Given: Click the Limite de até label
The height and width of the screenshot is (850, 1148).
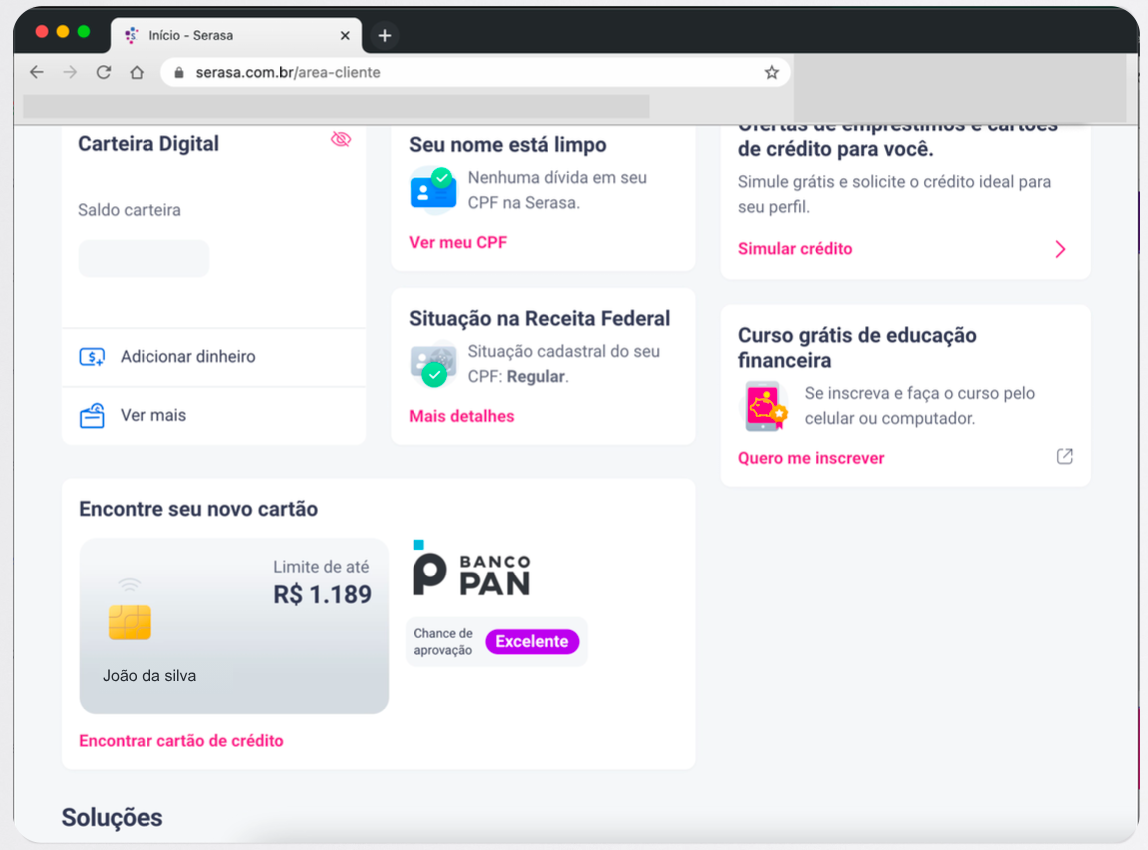Looking at the screenshot, I should (321, 567).
